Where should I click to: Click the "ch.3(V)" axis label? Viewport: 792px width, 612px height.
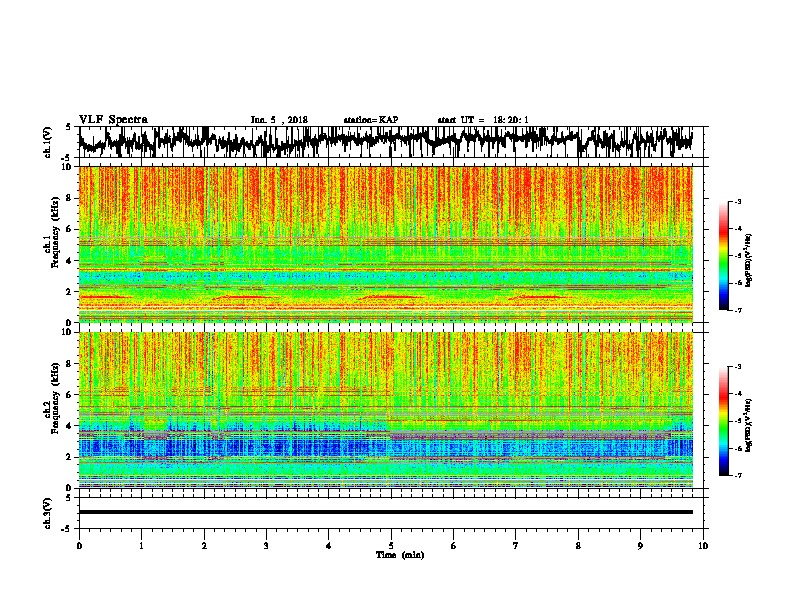[47, 513]
